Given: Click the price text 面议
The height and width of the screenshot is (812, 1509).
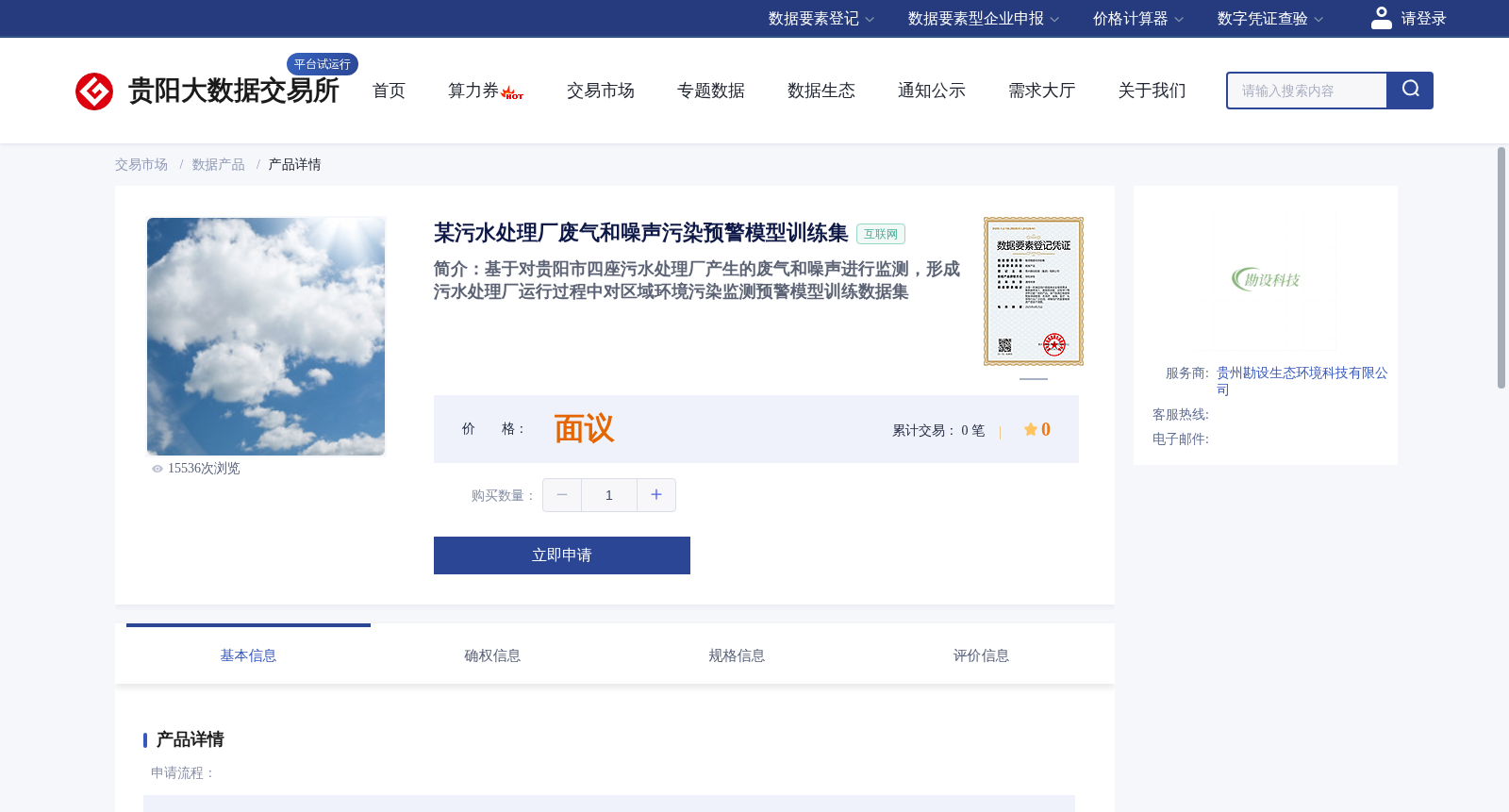Looking at the screenshot, I should click(584, 429).
